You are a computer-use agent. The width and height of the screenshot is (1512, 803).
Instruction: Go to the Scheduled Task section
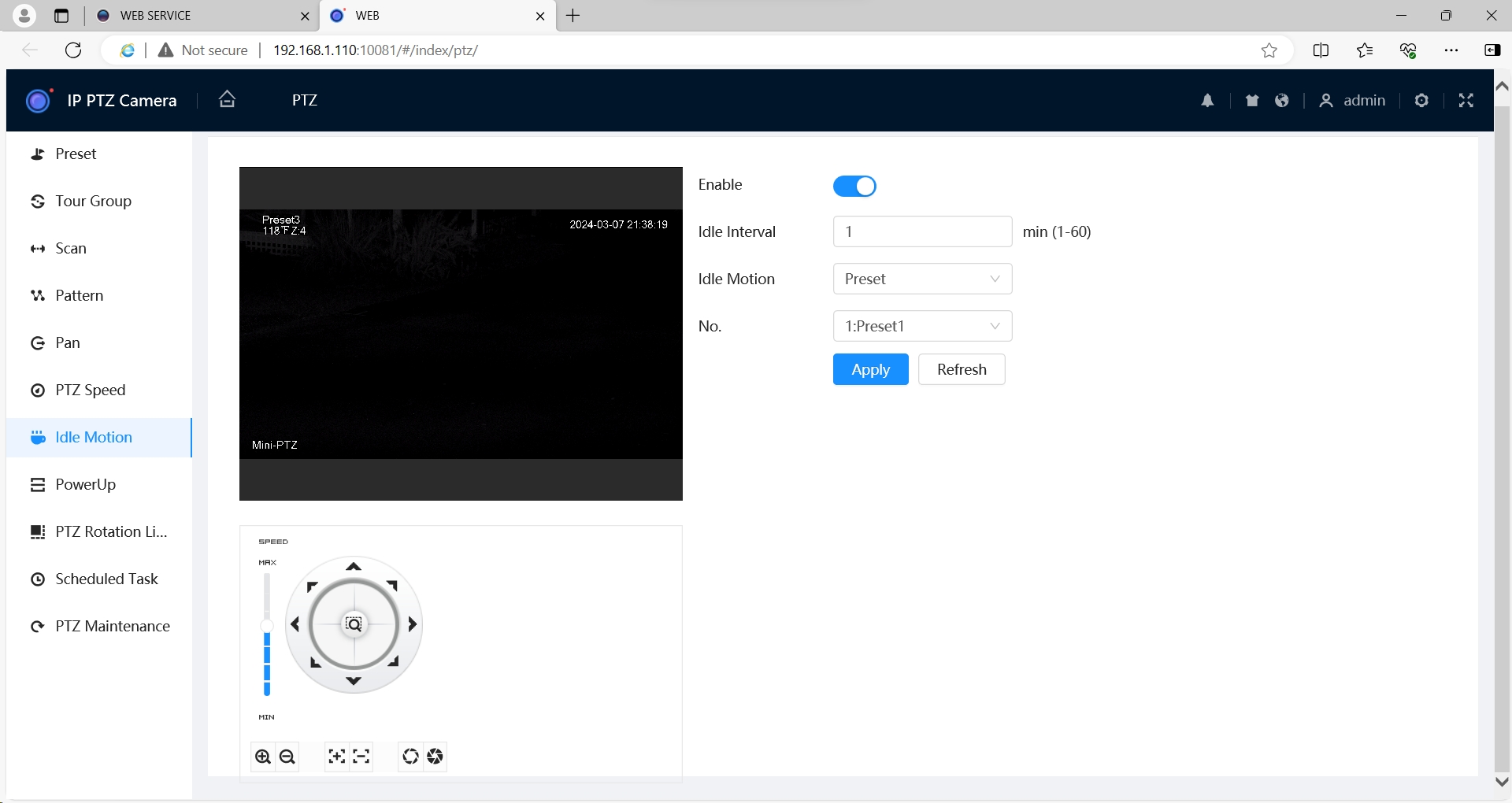106,579
